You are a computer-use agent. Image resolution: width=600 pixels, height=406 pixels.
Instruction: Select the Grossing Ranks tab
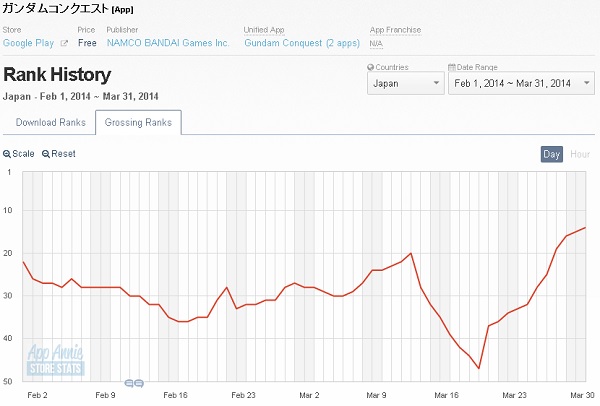(x=138, y=122)
